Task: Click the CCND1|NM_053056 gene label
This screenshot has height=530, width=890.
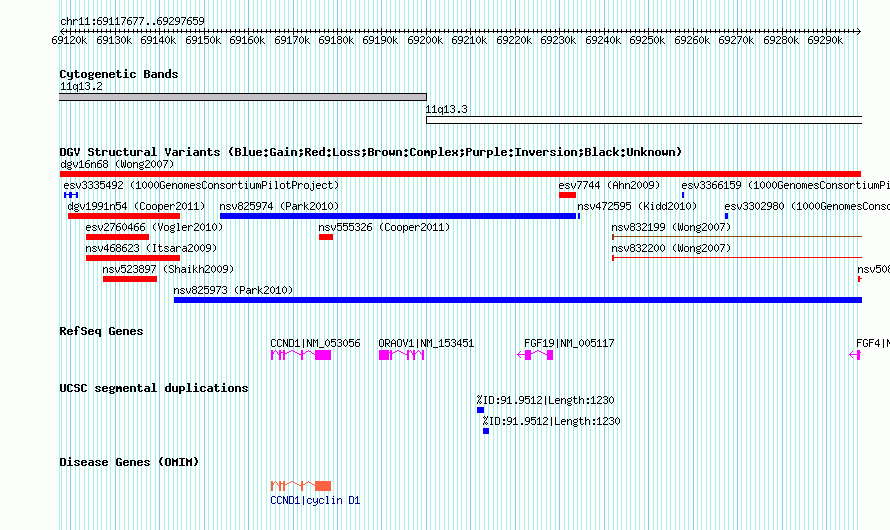Action: (315, 343)
